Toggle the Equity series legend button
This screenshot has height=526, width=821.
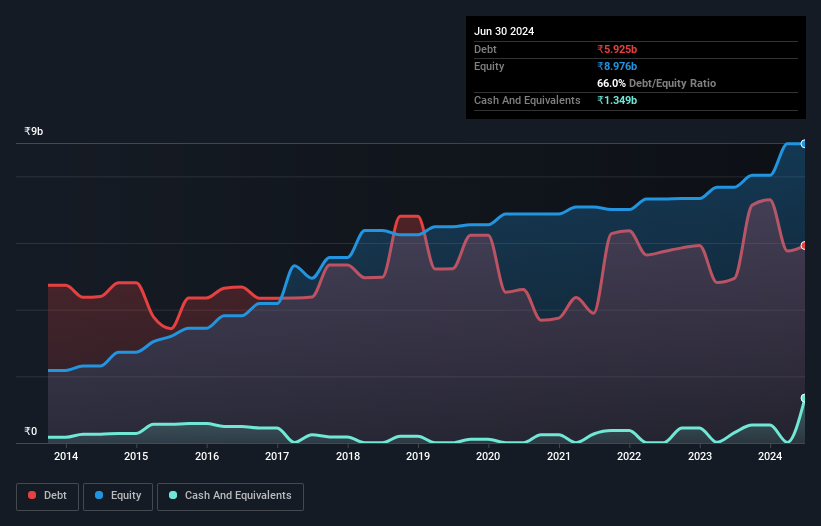pos(118,496)
